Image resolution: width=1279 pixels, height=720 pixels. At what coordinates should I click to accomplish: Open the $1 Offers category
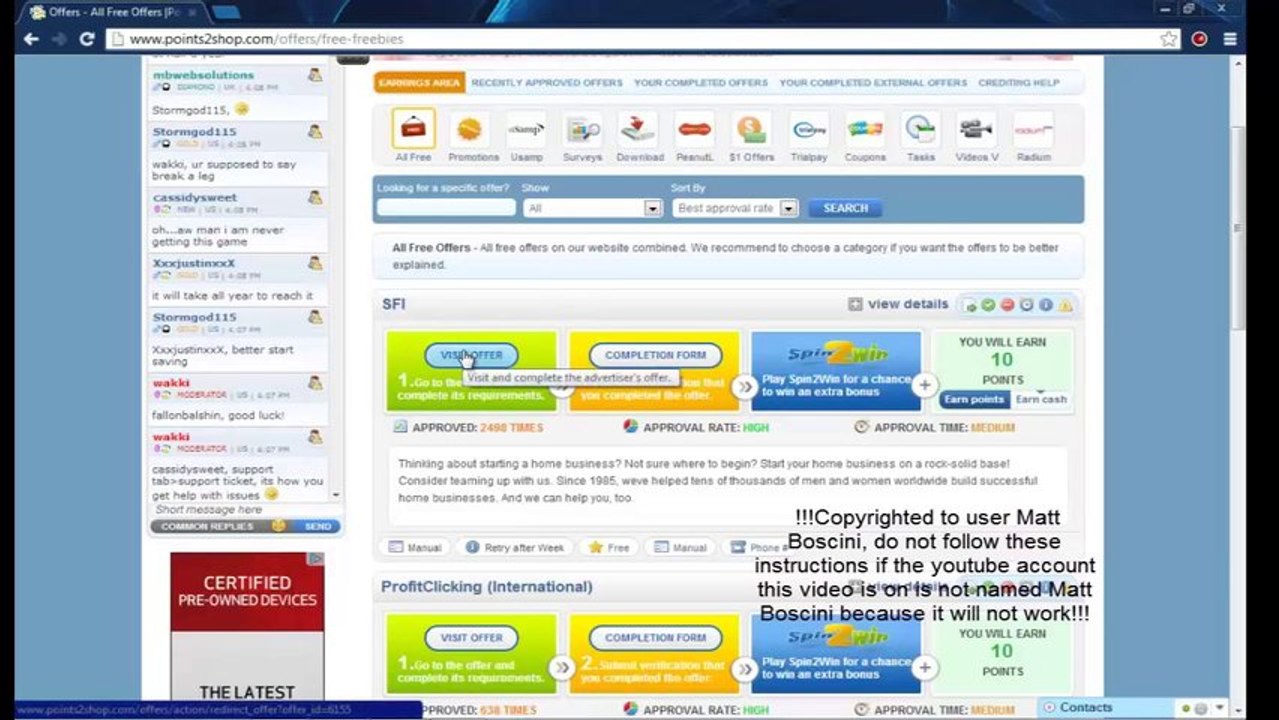tap(751, 130)
